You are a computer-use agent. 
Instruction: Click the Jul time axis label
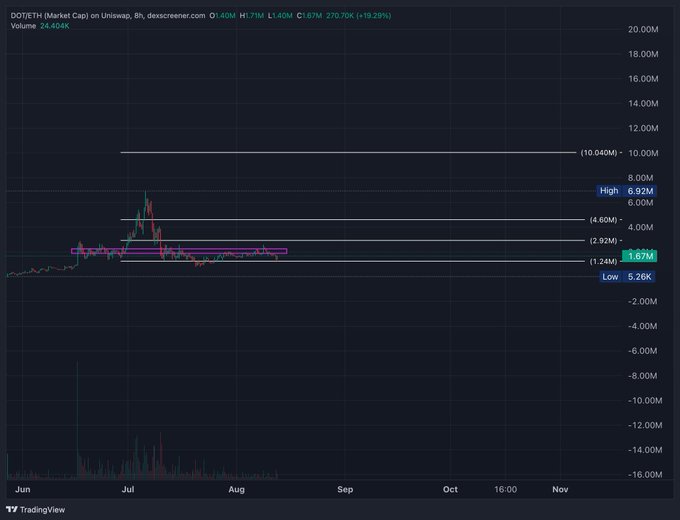point(128,489)
